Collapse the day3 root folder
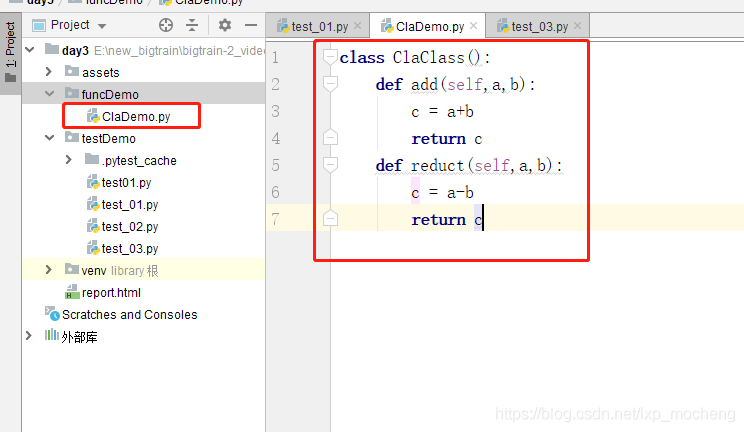Viewport: 744px width, 432px height. coord(30,49)
